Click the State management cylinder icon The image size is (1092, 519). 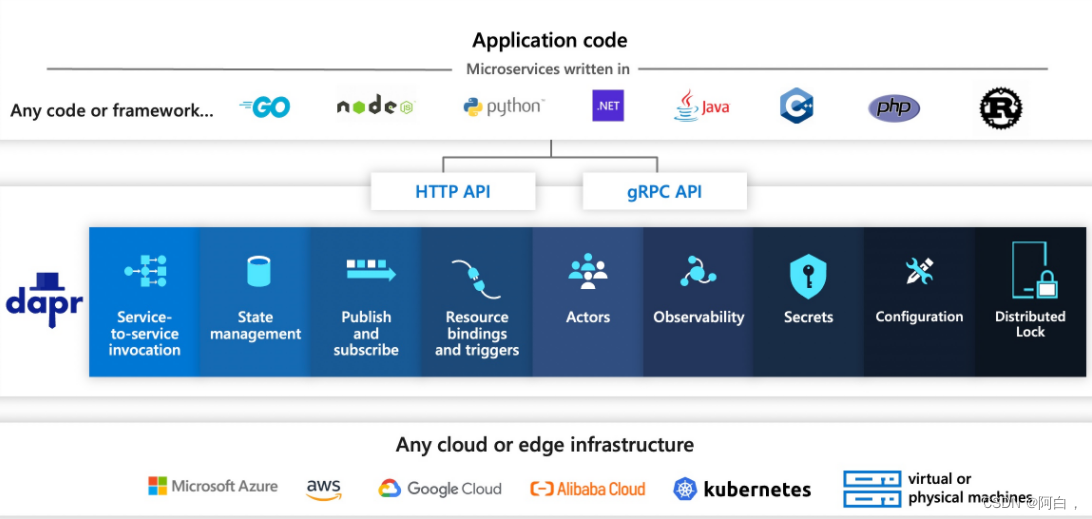(x=258, y=271)
